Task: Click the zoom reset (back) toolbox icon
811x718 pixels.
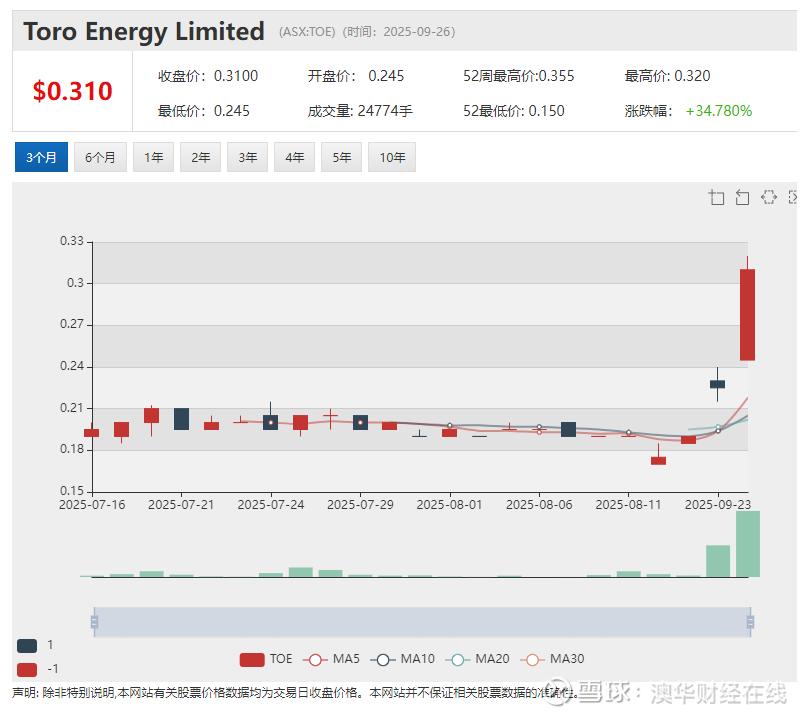Action: (742, 197)
